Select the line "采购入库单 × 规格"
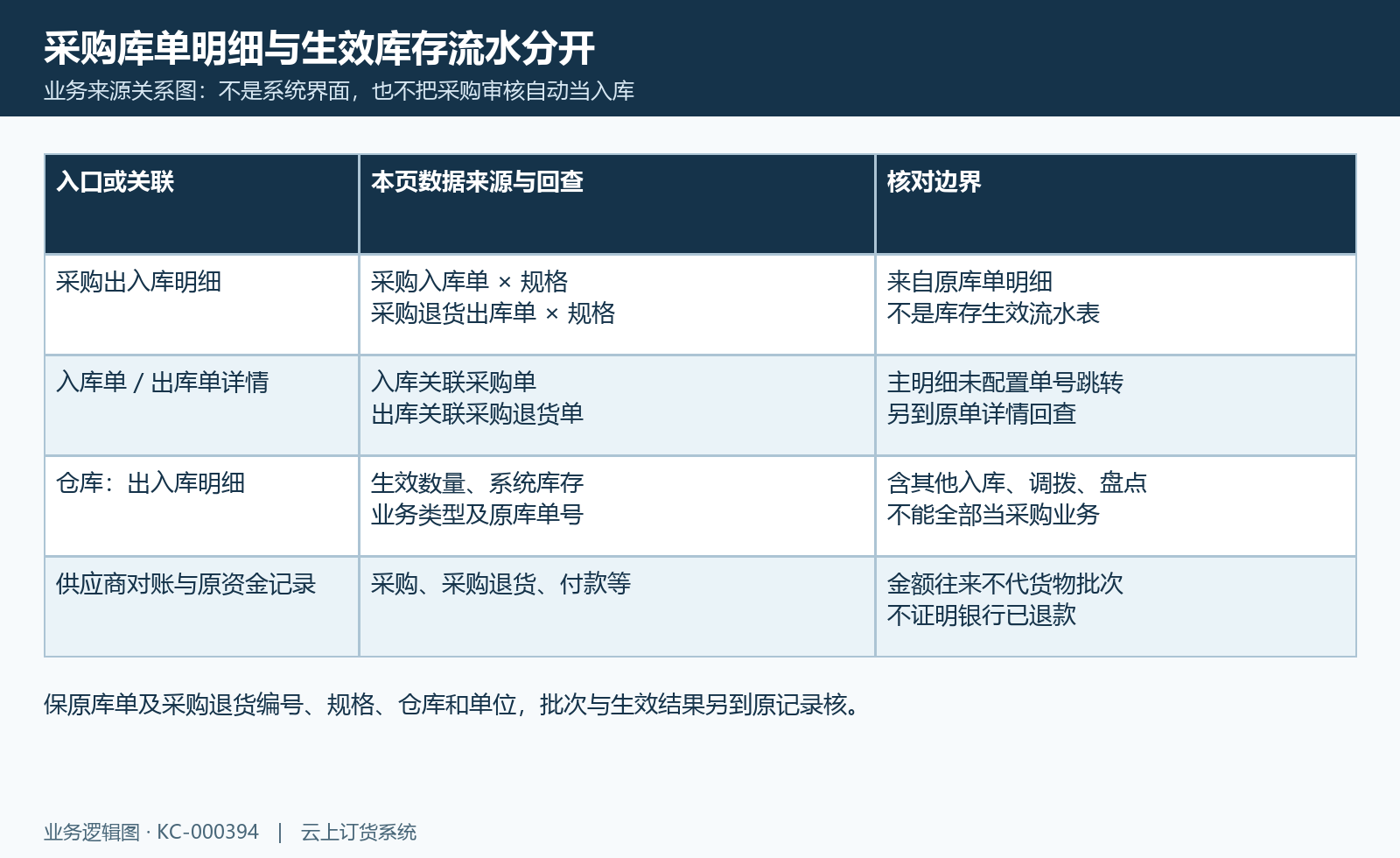The image size is (1400, 858). (470, 282)
